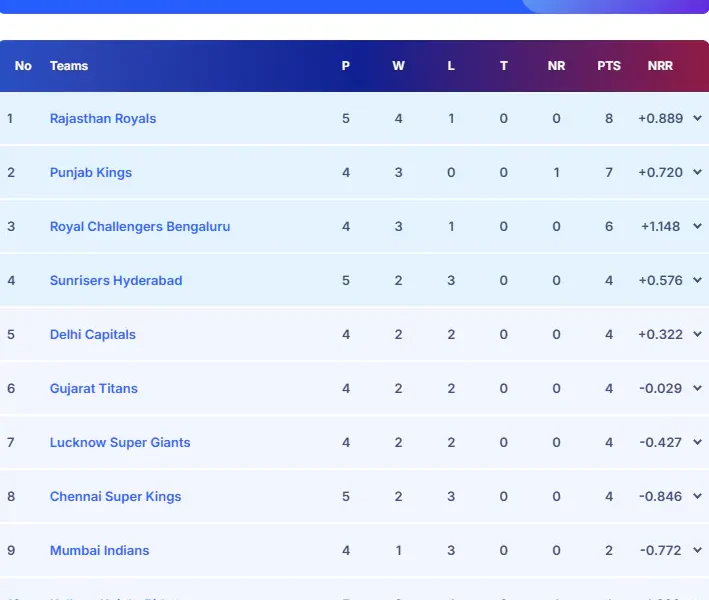709x600 pixels.
Task: Expand the Sunrisers Hyderabad row chevron
Action: 697,280
